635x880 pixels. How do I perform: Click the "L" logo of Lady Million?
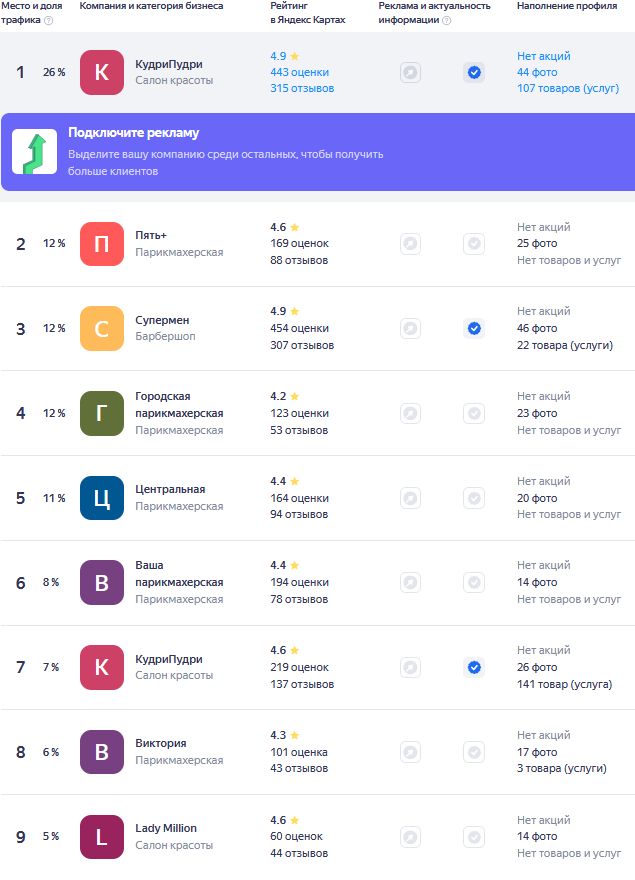(x=102, y=837)
